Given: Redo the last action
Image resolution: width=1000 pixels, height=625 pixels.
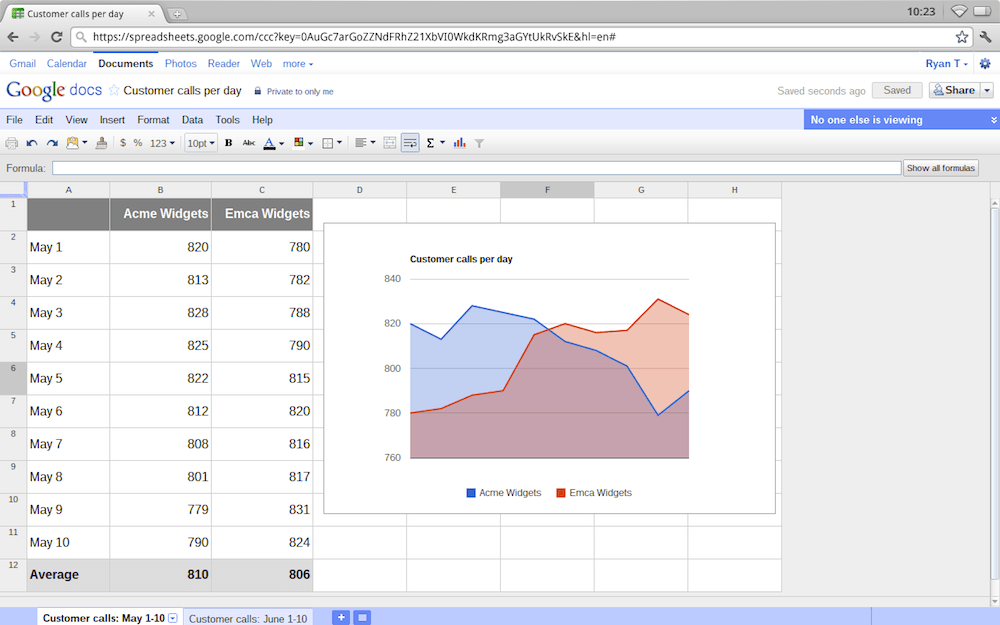Looking at the screenshot, I should tap(52, 143).
